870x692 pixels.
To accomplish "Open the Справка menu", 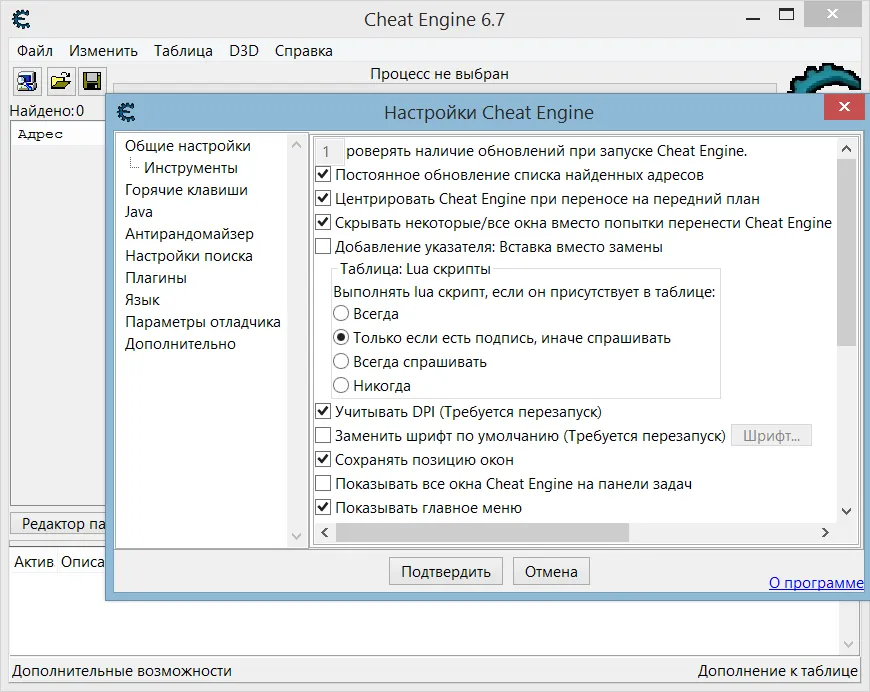I will pyautogui.click(x=304, y=51).
